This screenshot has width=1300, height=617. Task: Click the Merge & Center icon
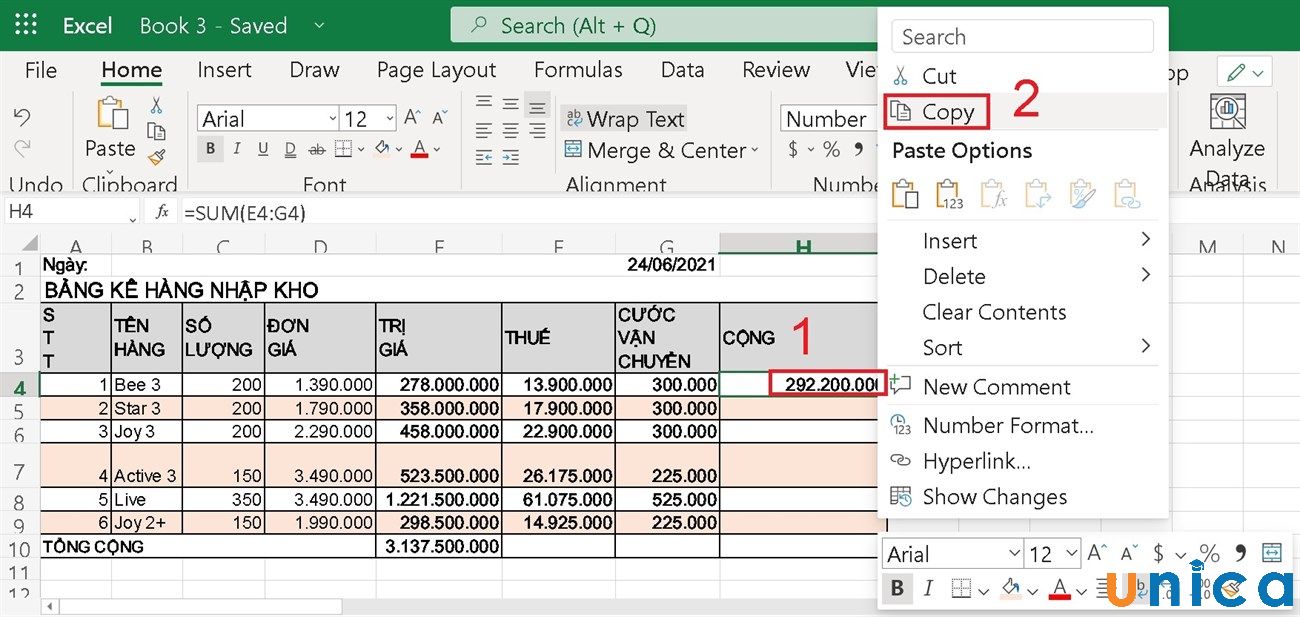pos(574,150)
